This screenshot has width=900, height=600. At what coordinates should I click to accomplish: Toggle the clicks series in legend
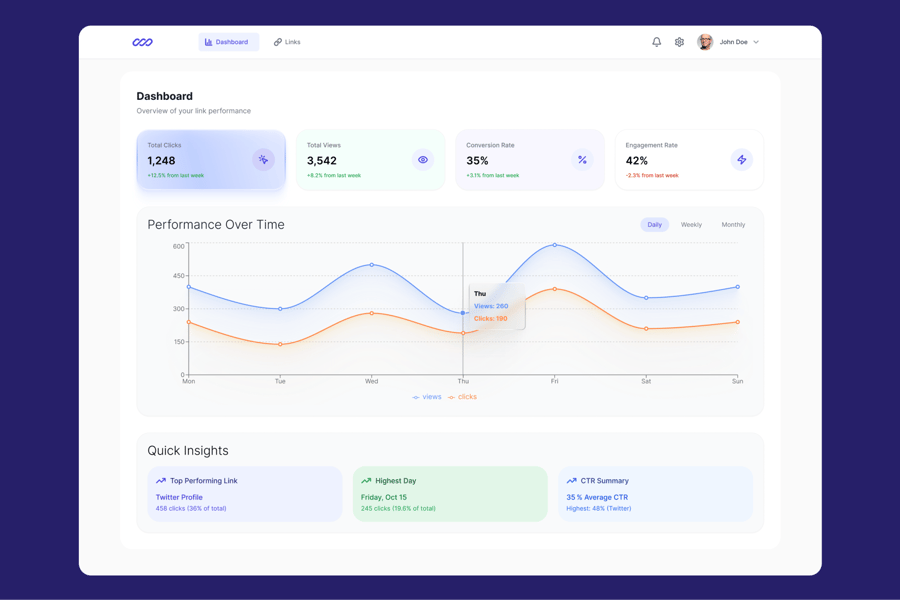click(462, 397)
